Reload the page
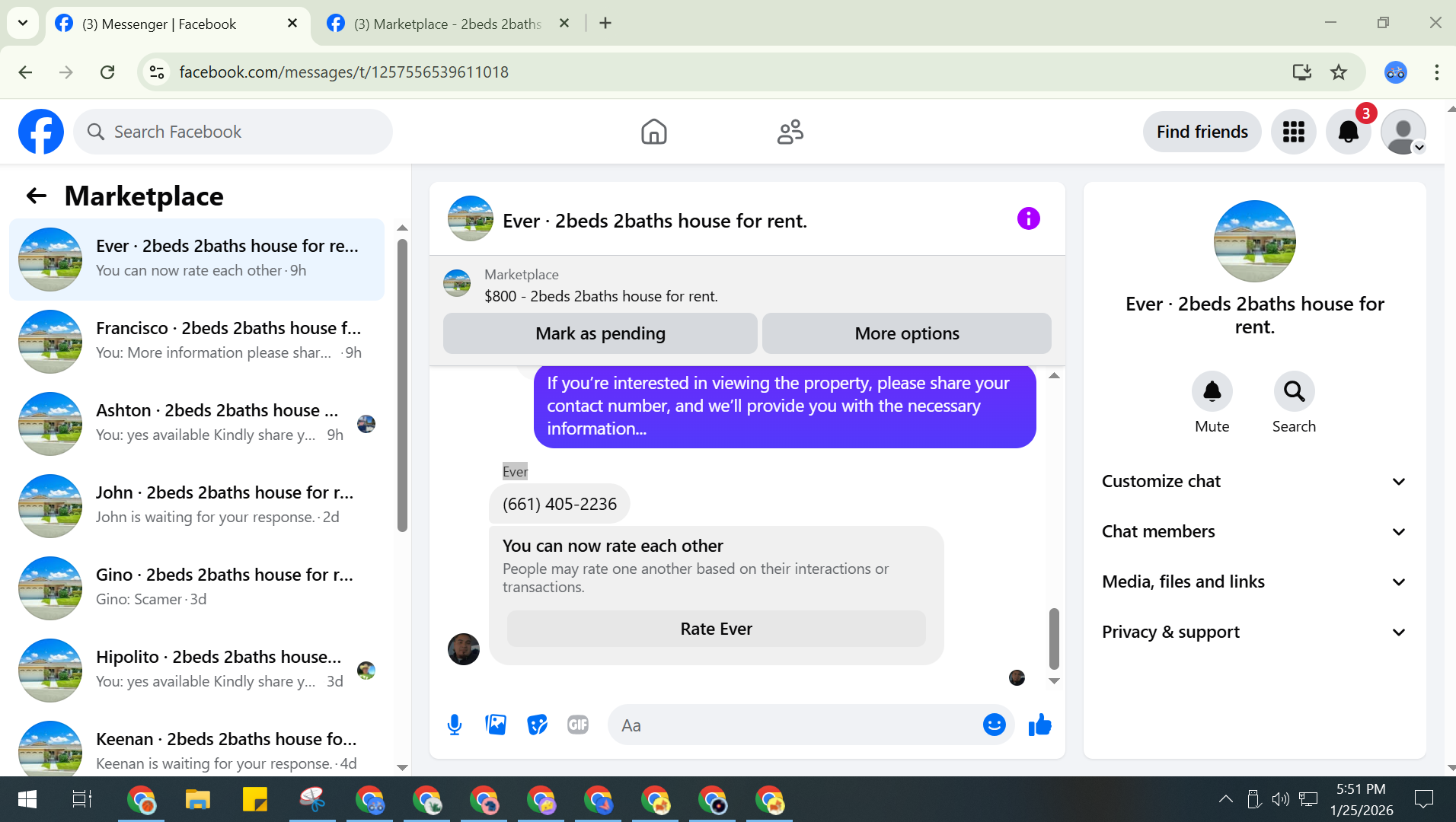This screenshot has height=822, width=1456. [107, 72]
